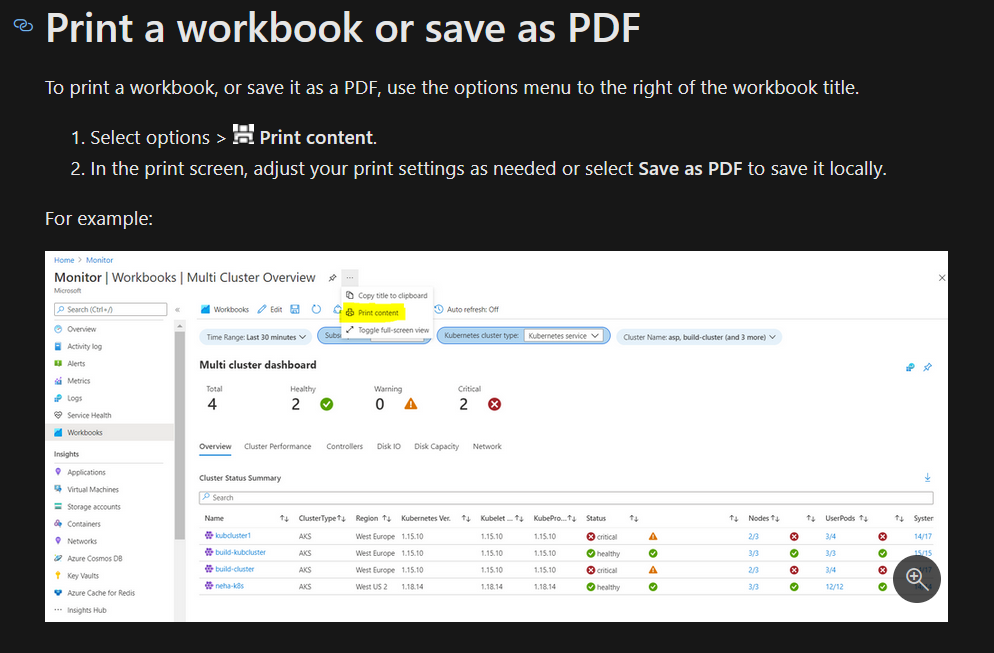
Task: Click the green Healthy check icon
Action: point(326,404)
